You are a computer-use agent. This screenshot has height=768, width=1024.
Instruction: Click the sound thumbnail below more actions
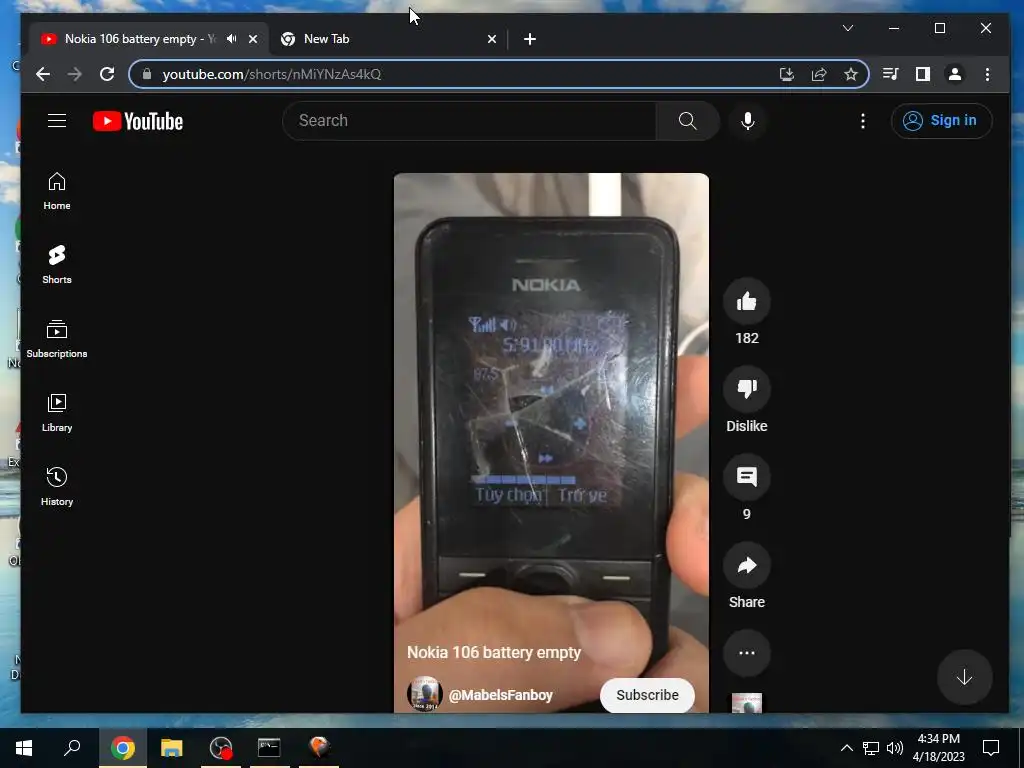point(746,703)
